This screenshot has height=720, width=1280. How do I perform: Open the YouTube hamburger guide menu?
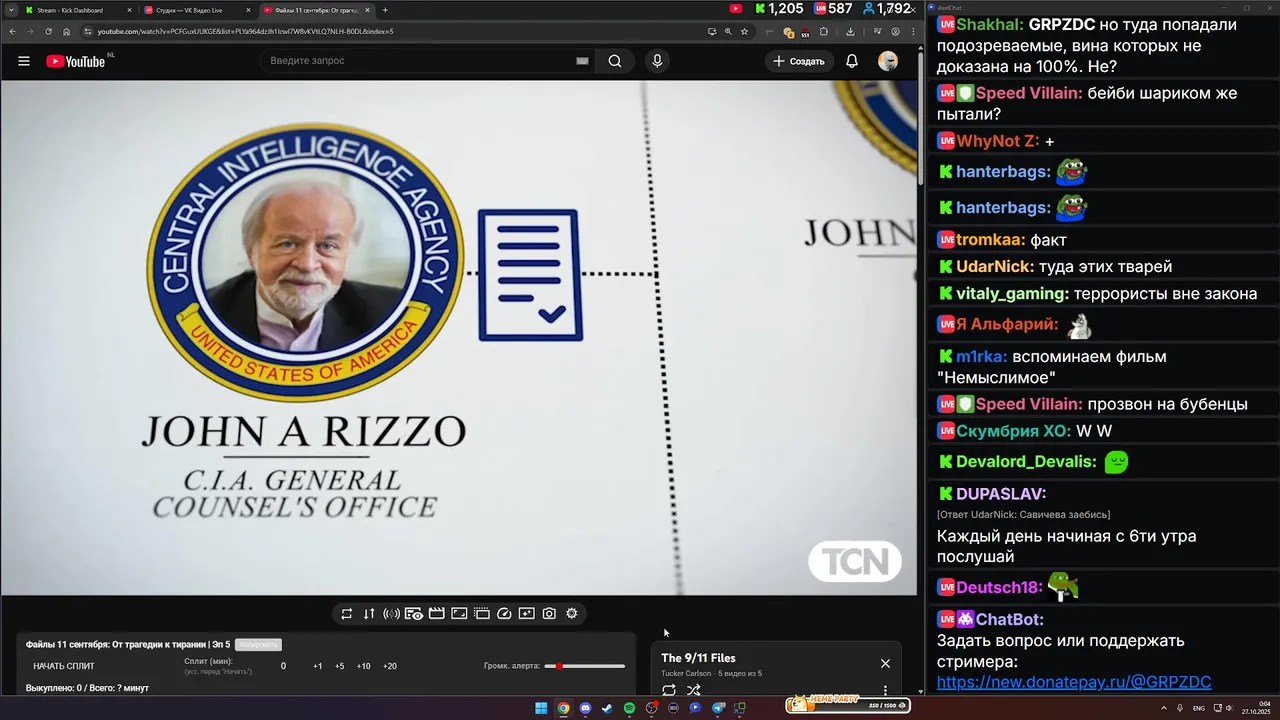pos(24,61)
